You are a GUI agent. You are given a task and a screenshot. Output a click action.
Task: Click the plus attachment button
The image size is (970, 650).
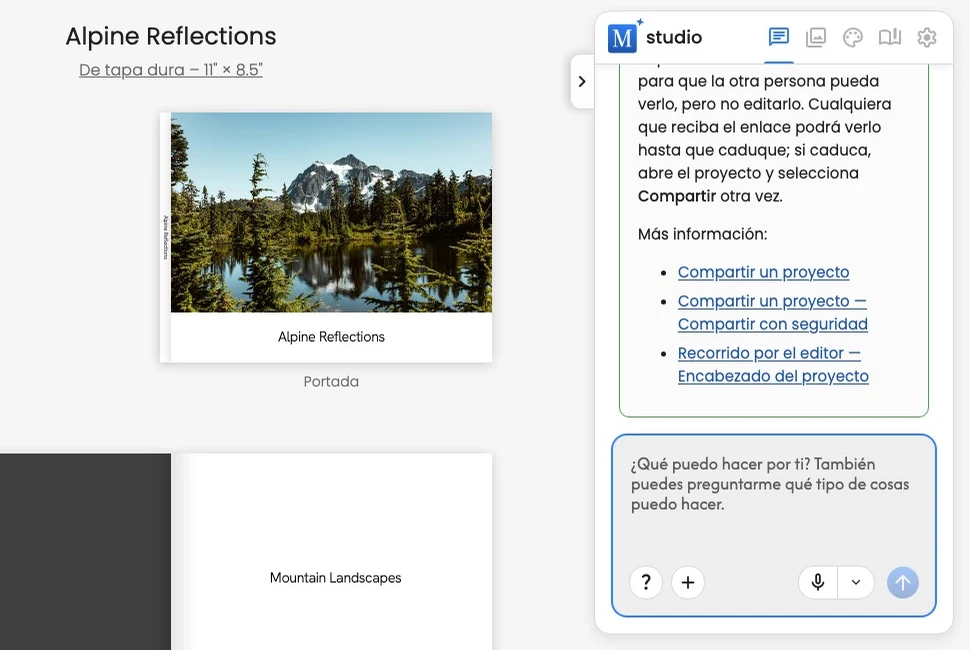(688, 582)
